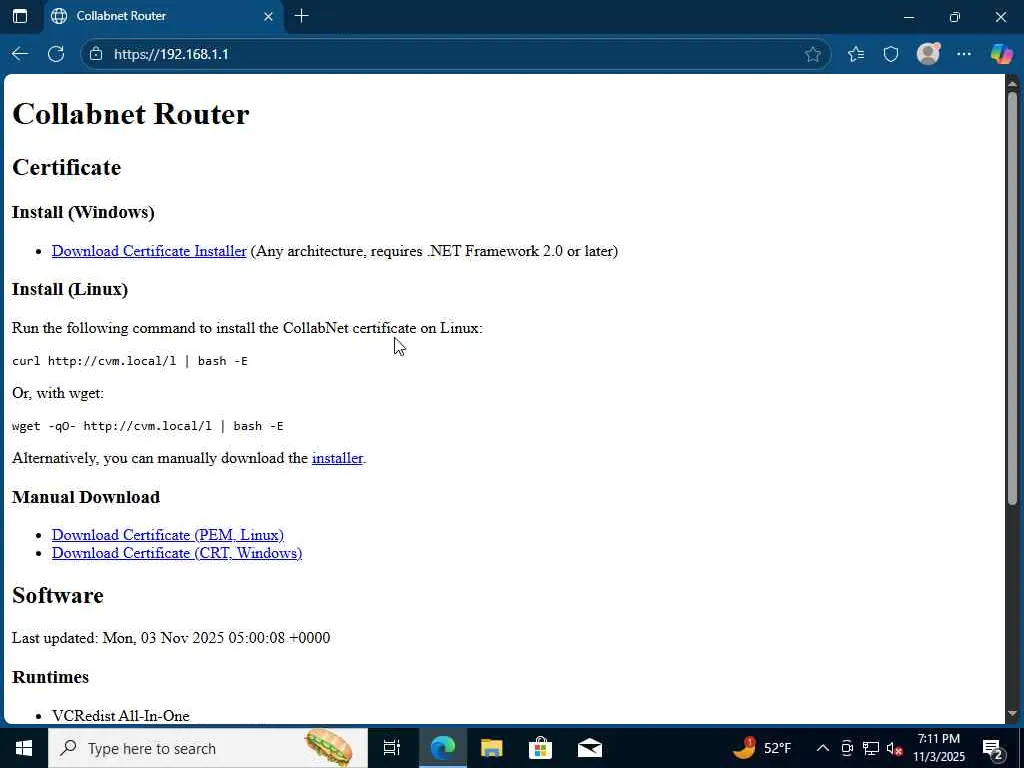
Task: Click the Install (Linux) heading
Action: (70, 289)
